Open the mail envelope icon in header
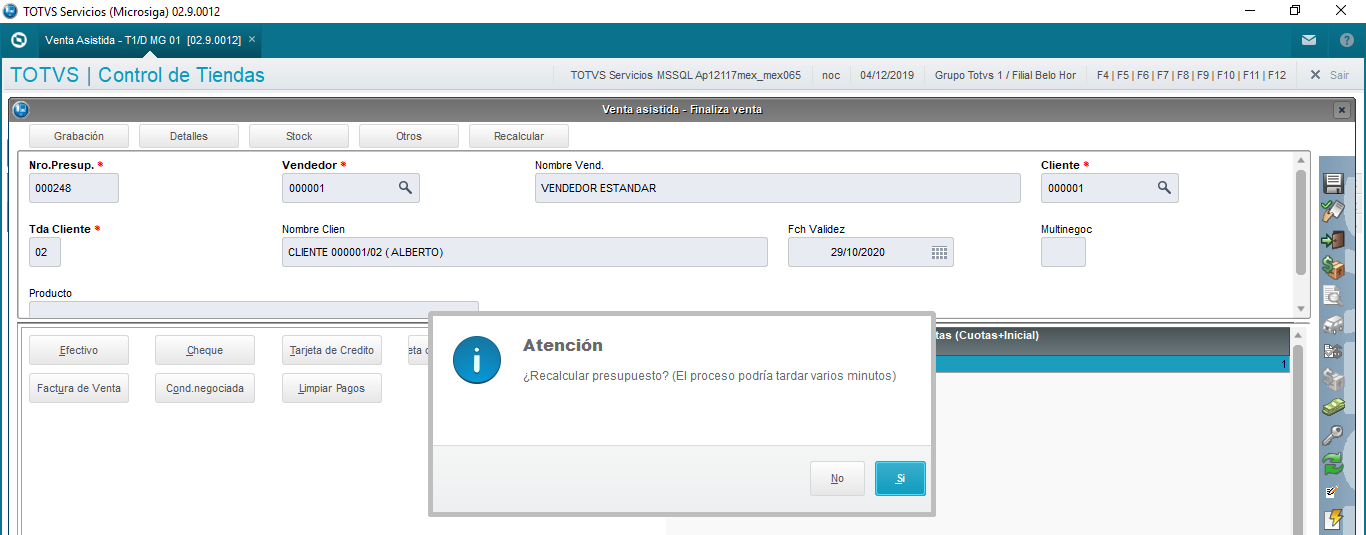 point(1309,41)
